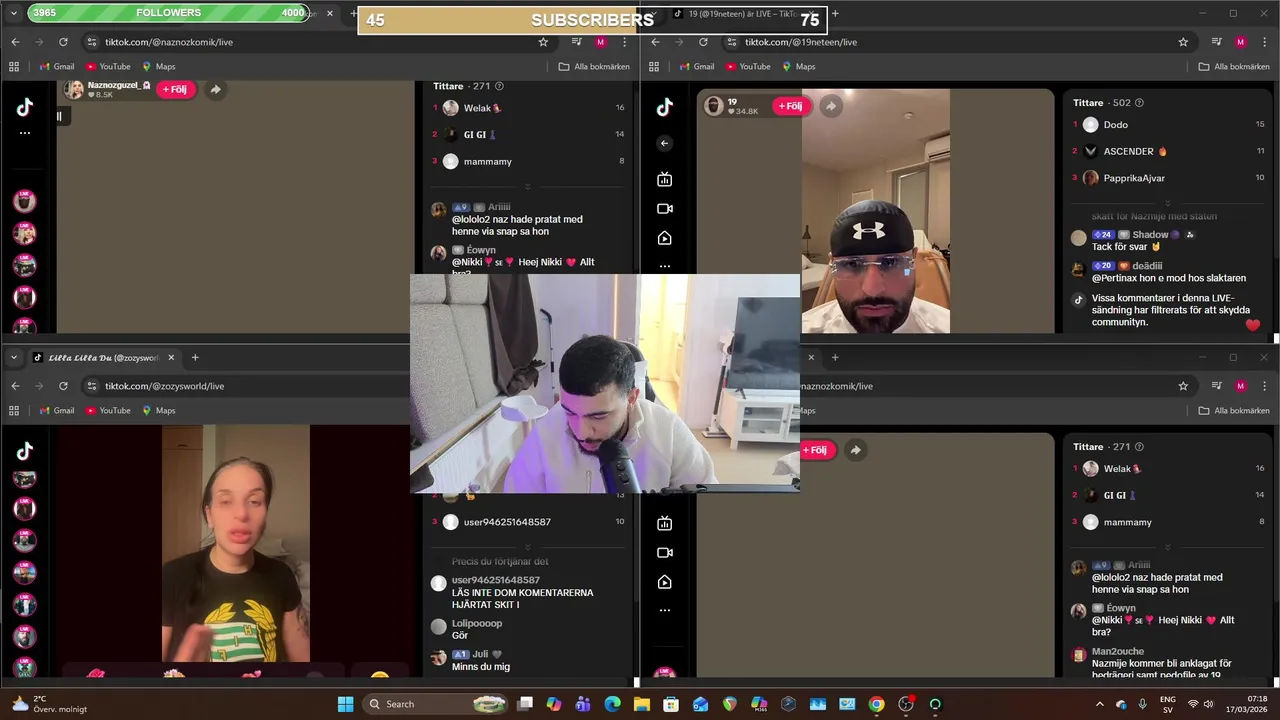Reload the upper-left naznozkomik page
1280x720 pixels.
coord(63,42)
